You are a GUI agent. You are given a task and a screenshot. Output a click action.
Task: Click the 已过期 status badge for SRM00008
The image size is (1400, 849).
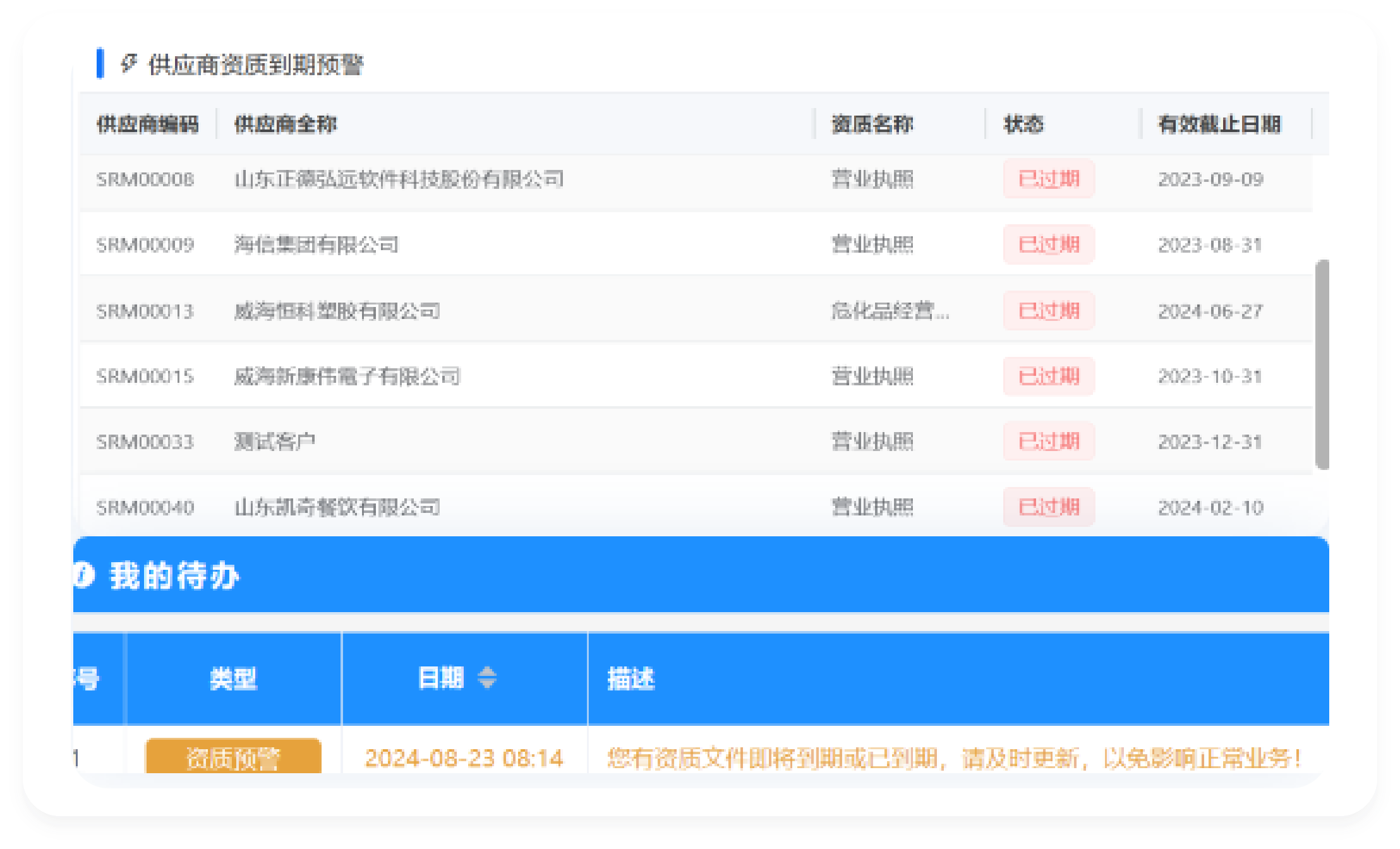click(x=1048, y=179)
